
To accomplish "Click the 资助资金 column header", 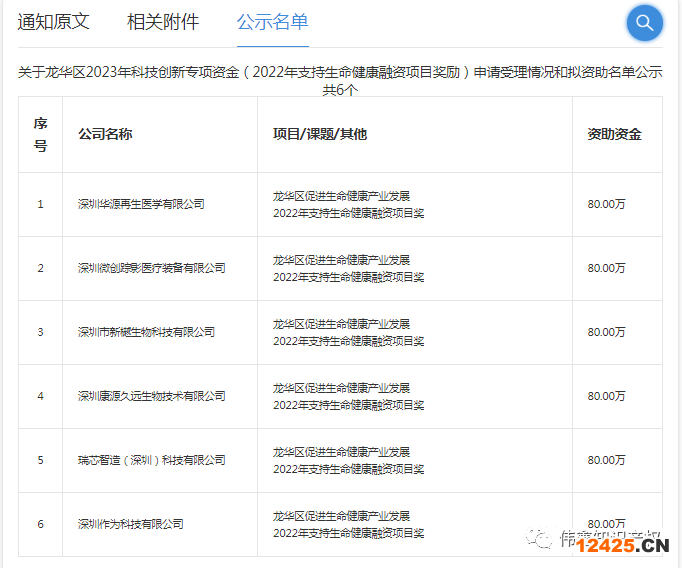I will point(614,134).
